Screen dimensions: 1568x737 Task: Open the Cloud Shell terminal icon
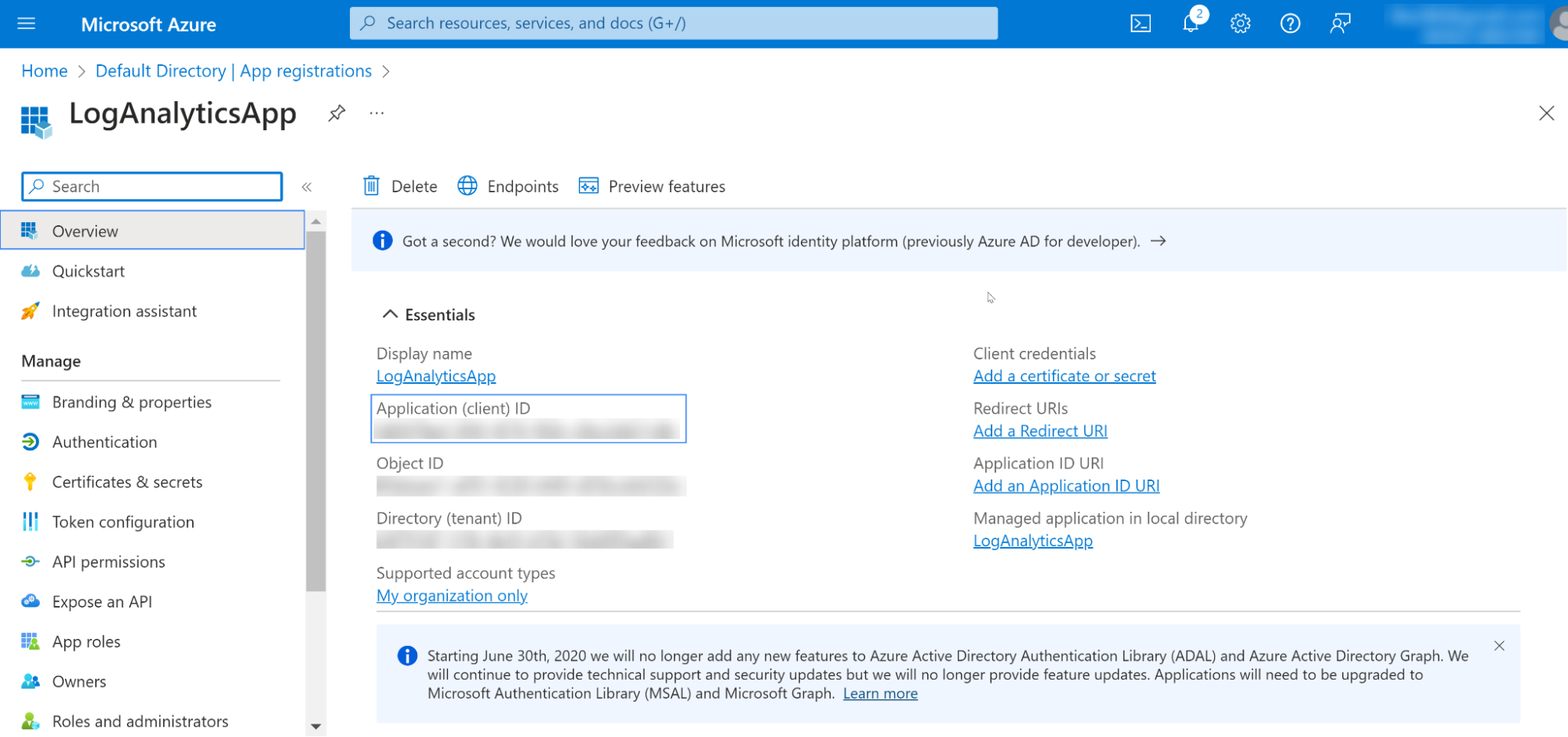tap(1141, 24)
